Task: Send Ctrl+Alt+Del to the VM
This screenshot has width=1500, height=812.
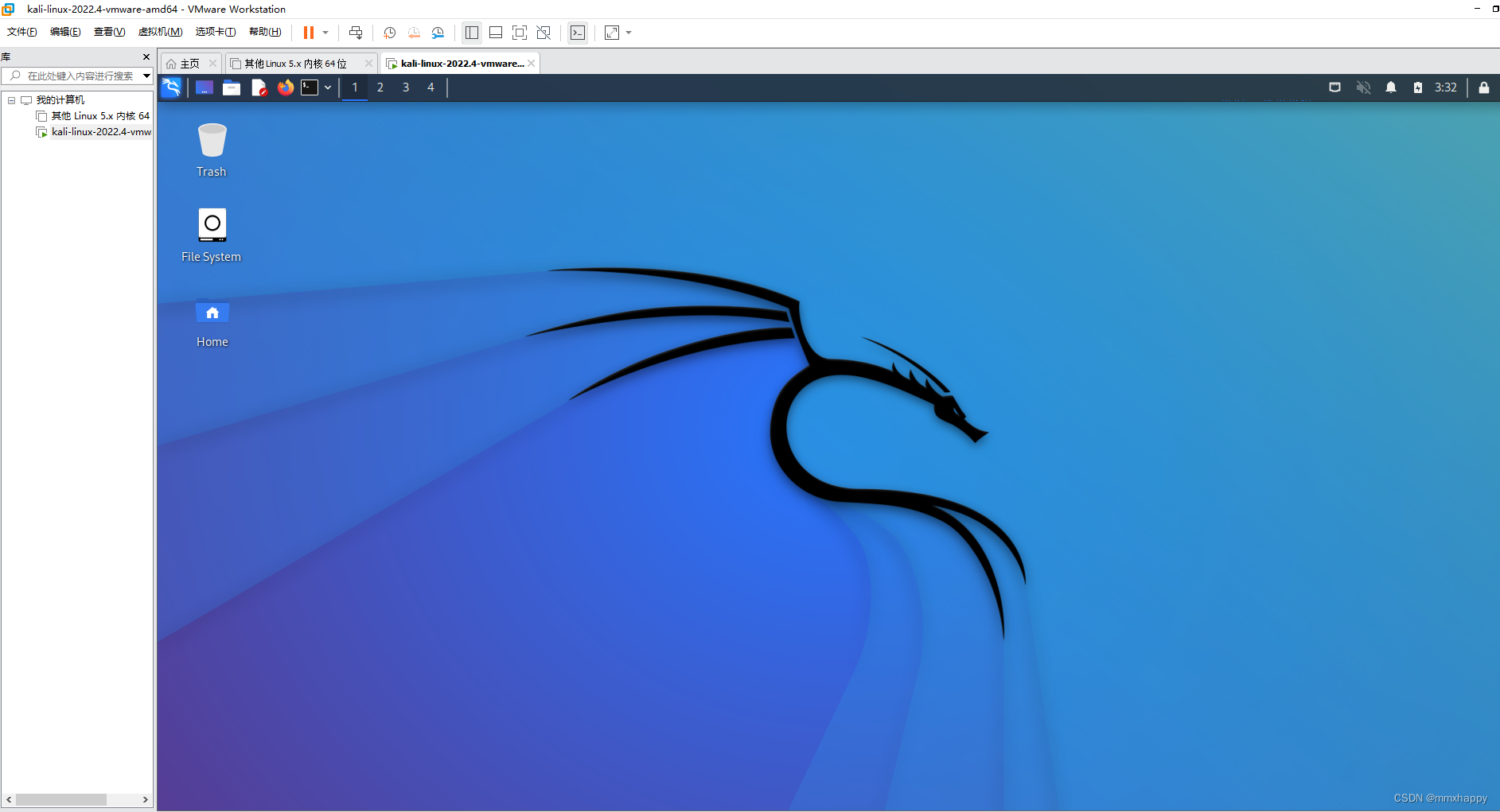Action: [356, 33]
